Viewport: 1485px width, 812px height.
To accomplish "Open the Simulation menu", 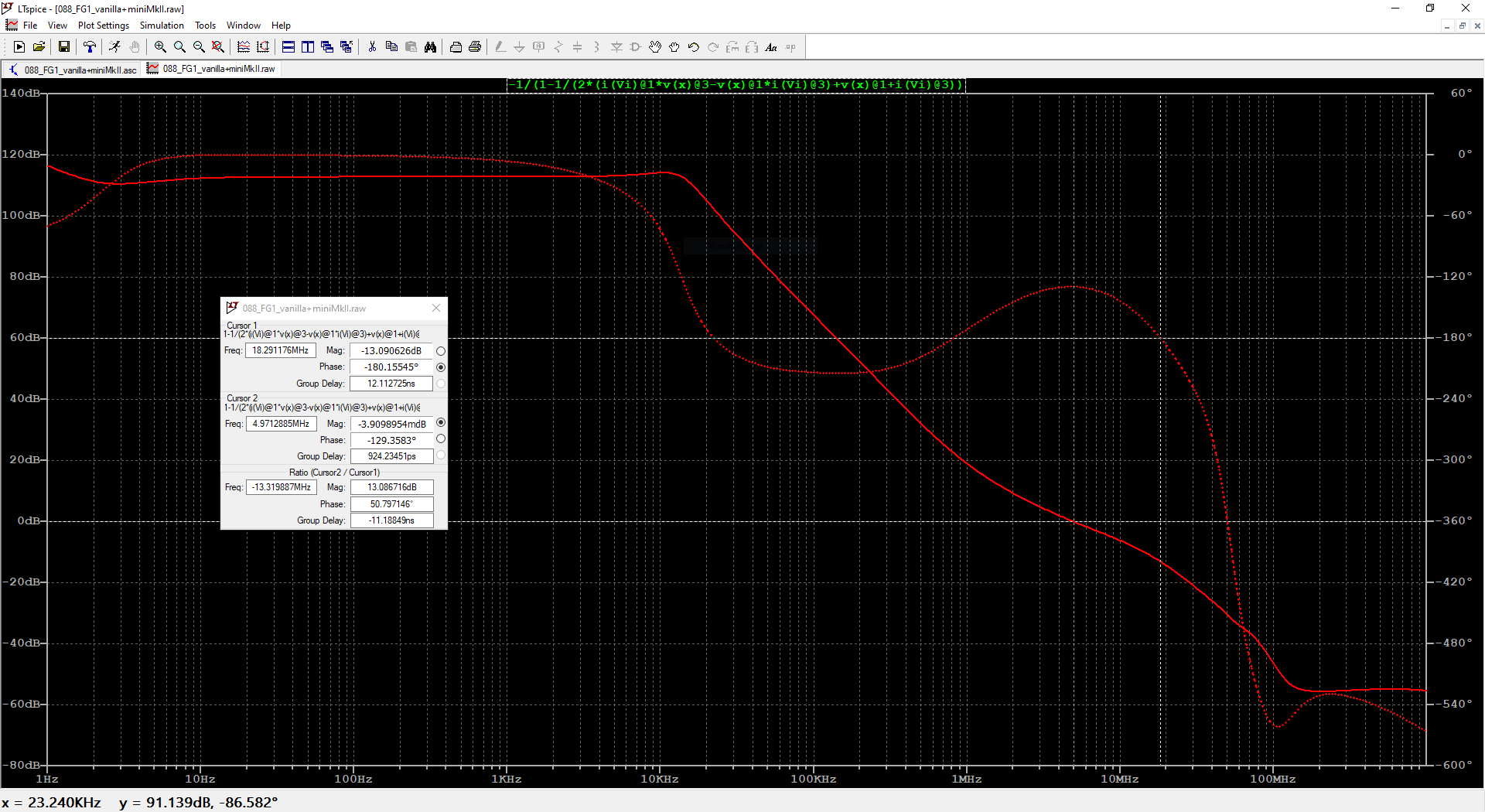I will click(162, 26).
